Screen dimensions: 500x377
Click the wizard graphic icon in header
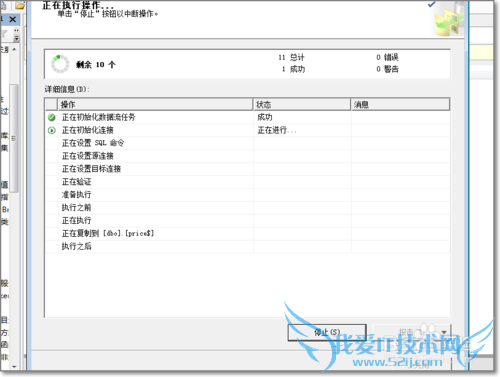(450, 19)
